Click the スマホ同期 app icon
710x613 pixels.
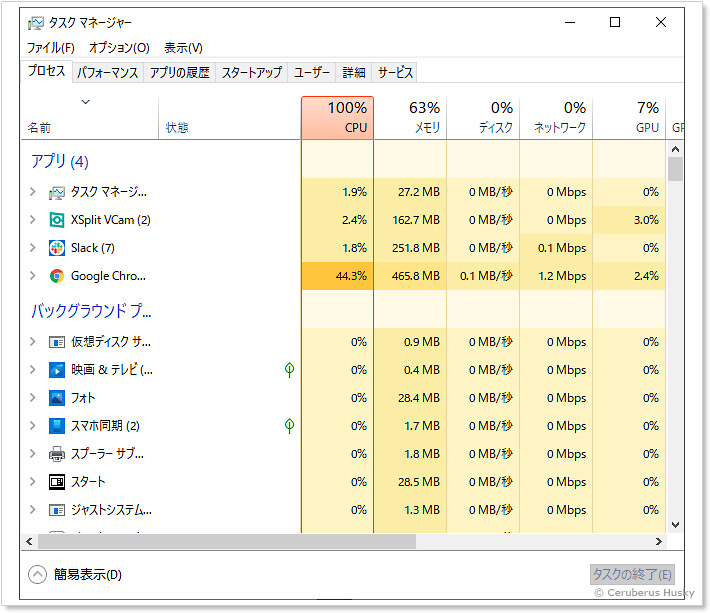pos(57,426)
